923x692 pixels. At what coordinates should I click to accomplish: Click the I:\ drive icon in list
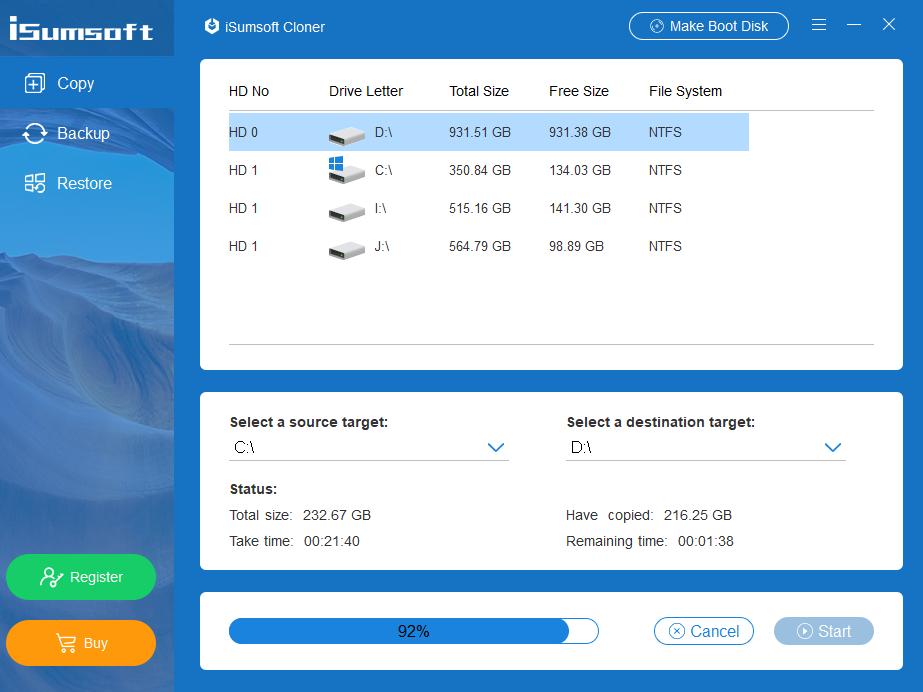click(346, 212)
